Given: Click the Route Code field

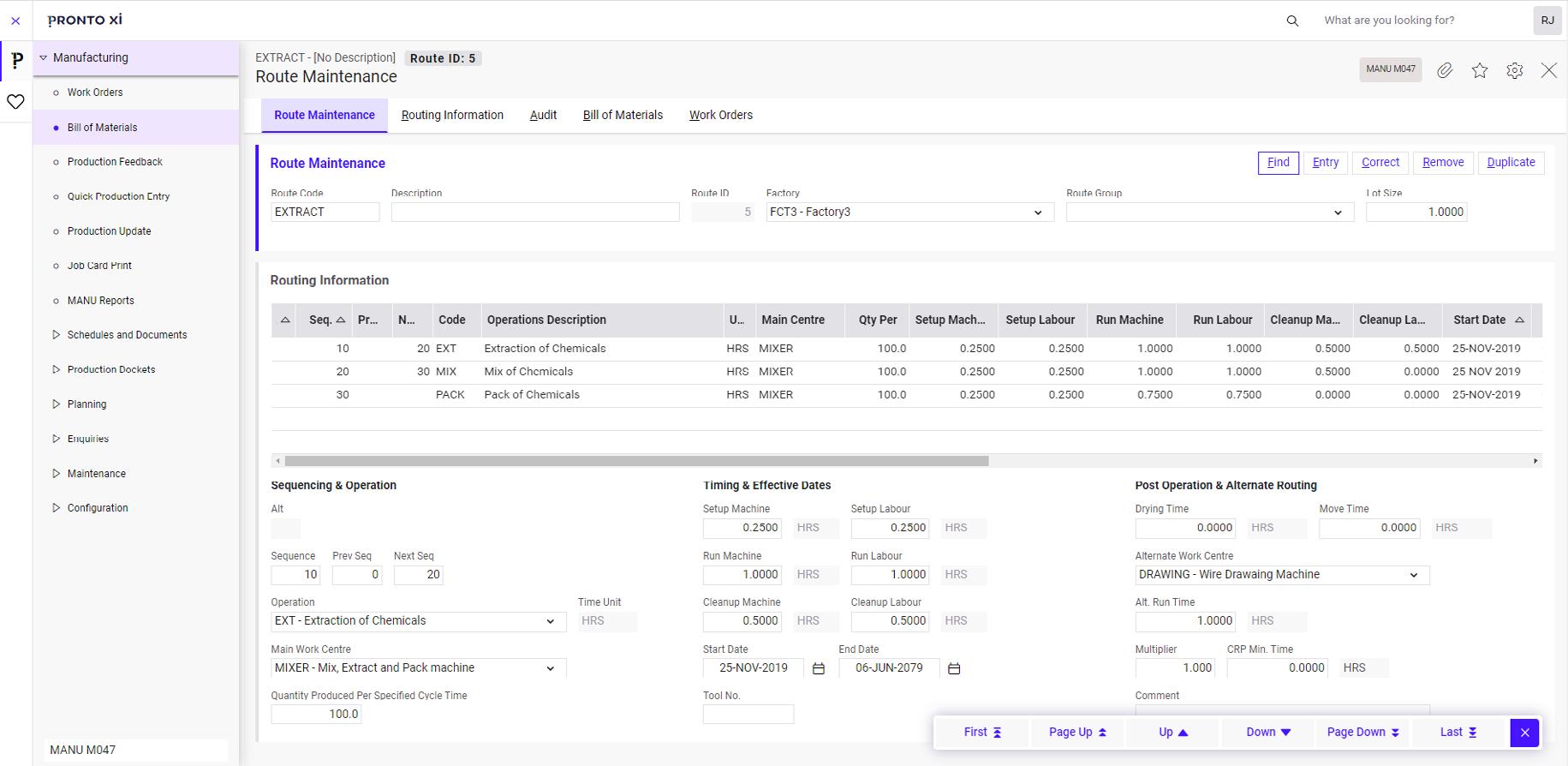Looking at the screenshot, I should [x=325, y=212].
